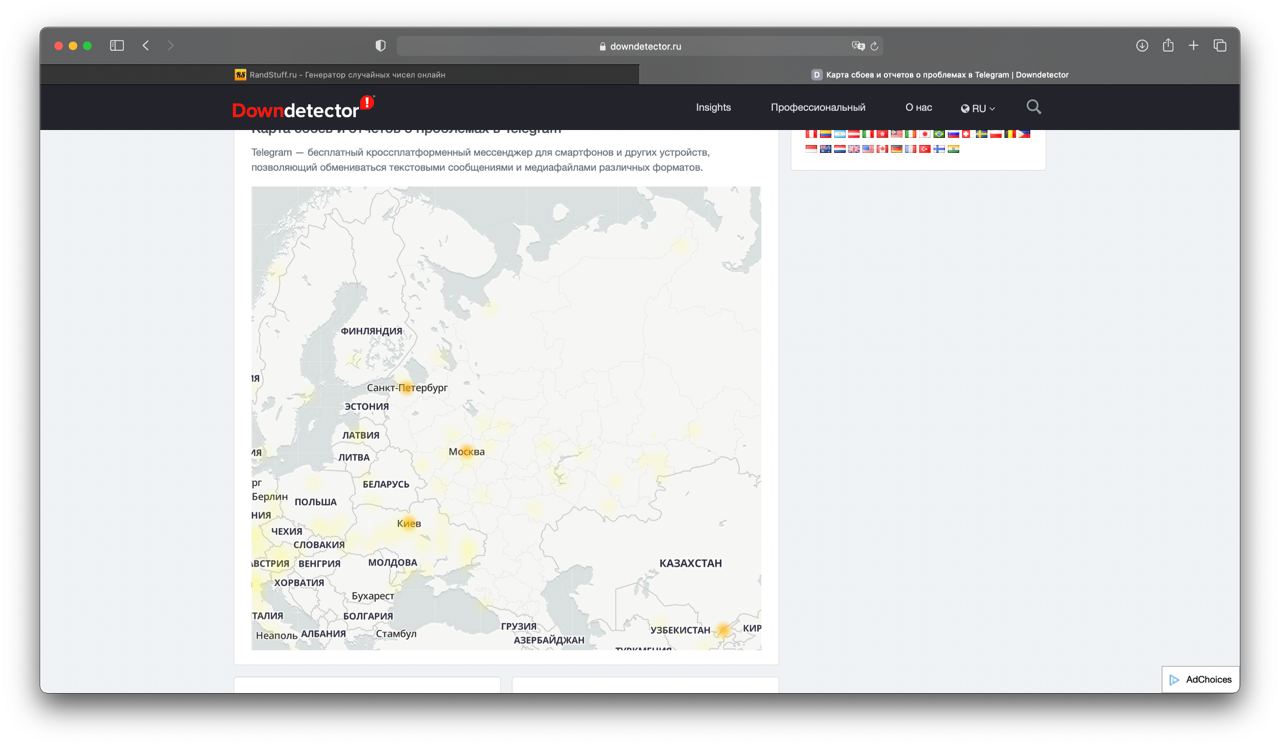The image size is (1280, 746).
Task: Click the Москва hotspot on the map
Action: click(466, 452)
